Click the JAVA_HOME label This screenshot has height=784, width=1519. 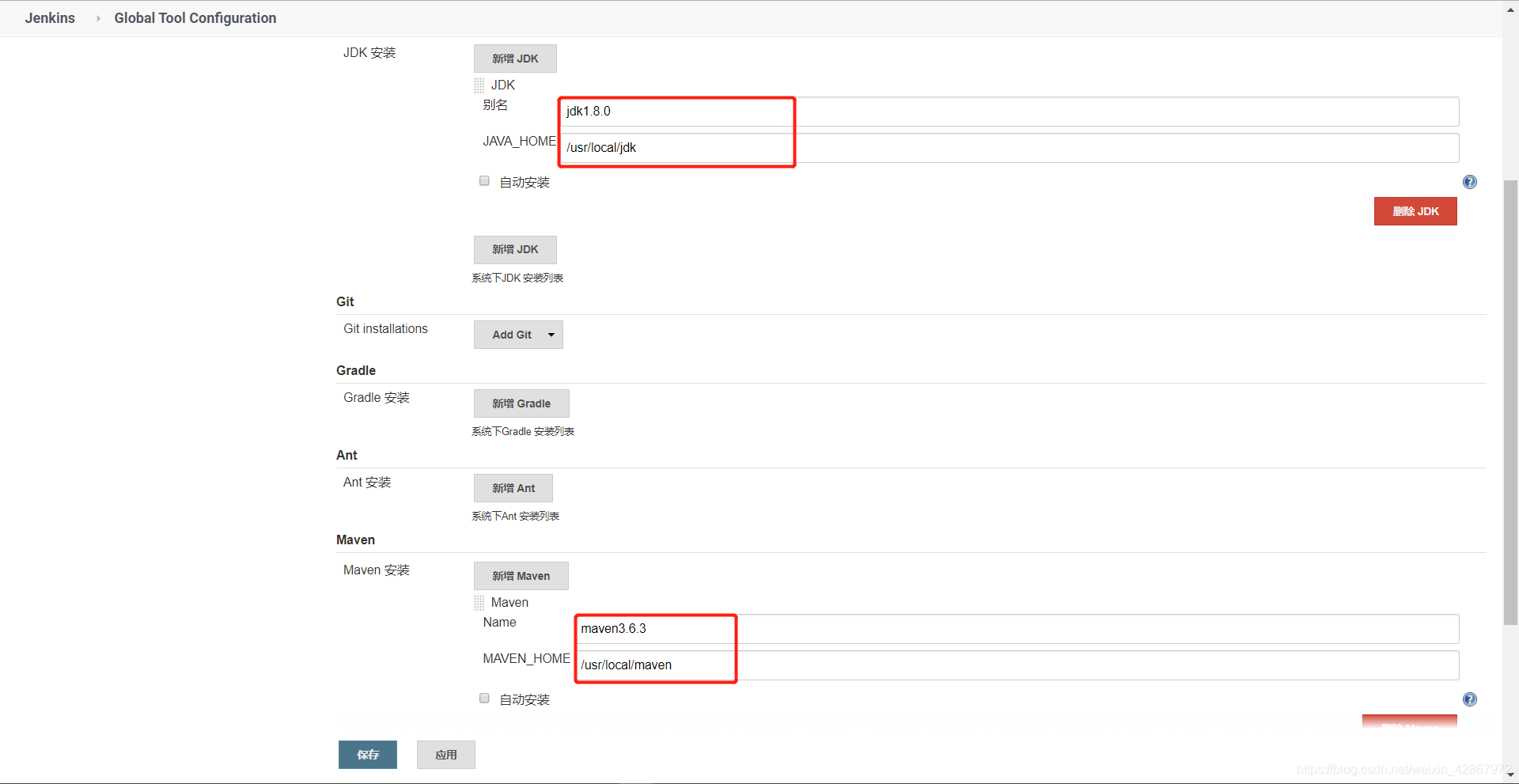click(x=520, y=141)
